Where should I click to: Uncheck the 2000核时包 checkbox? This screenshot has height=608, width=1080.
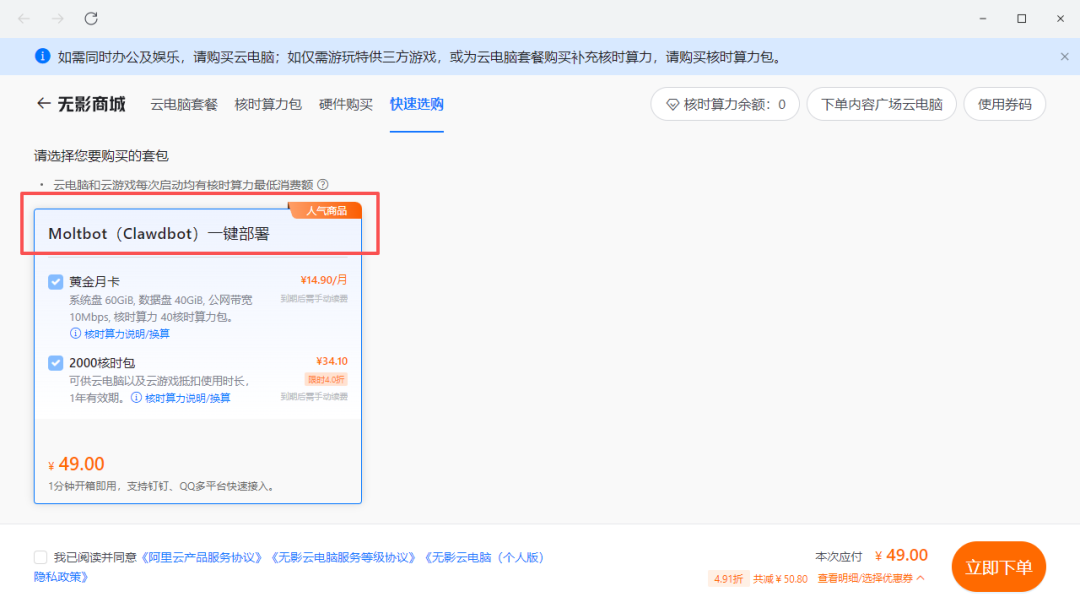point(56,362)
